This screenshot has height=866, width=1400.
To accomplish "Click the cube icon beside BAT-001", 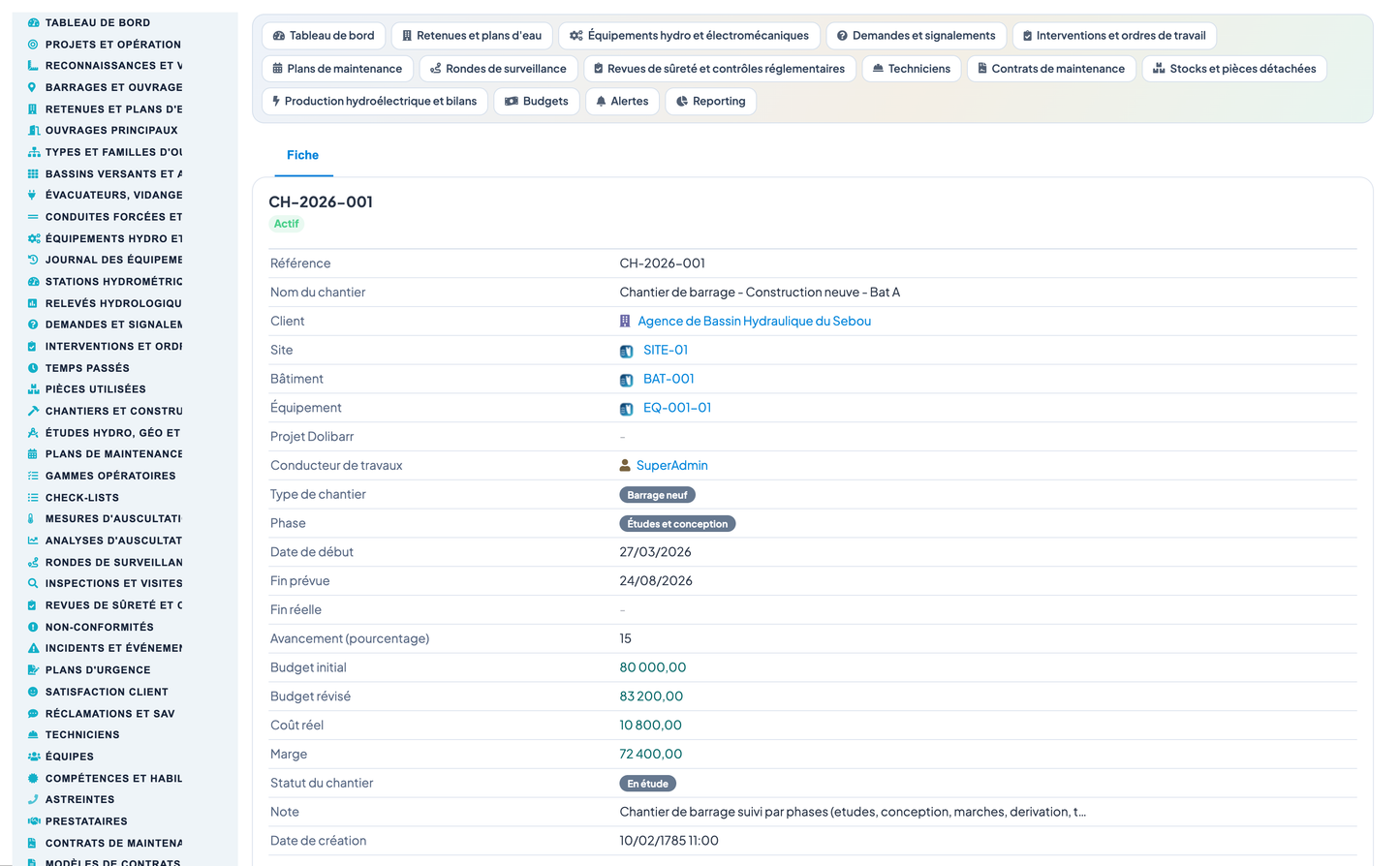I will pos(627,380).
